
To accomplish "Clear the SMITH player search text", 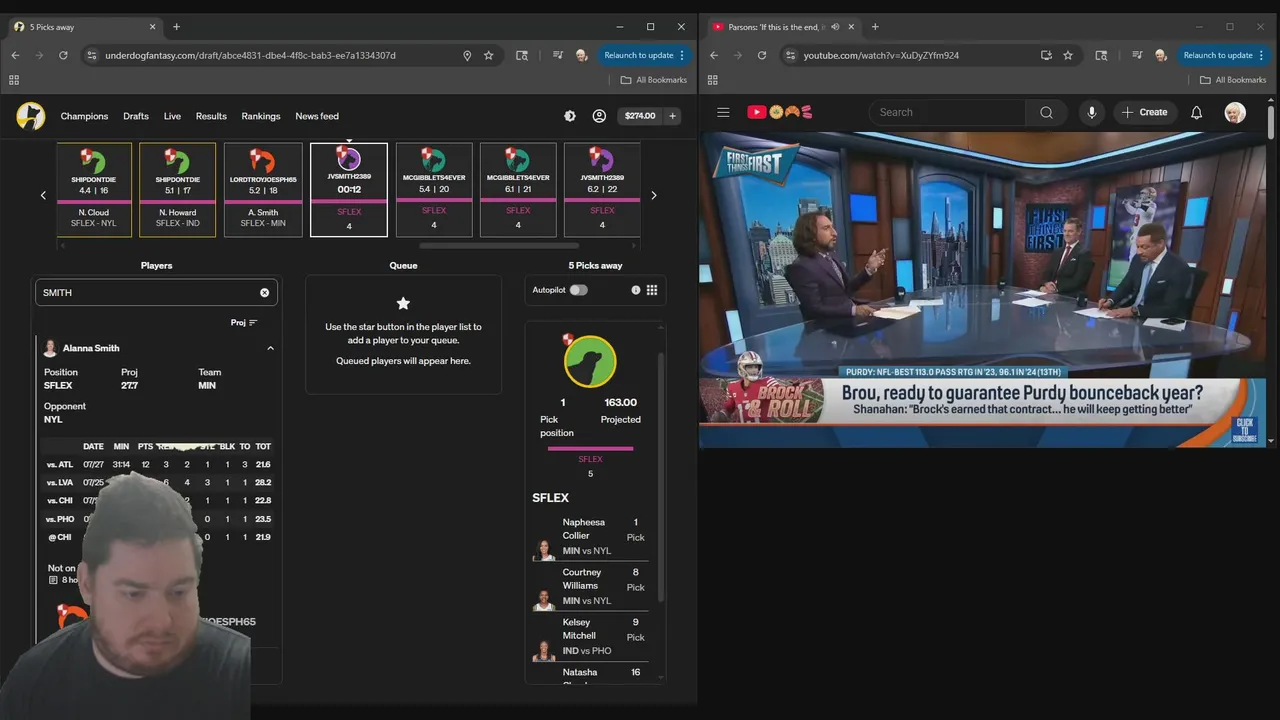I will [x=264, y=293].
